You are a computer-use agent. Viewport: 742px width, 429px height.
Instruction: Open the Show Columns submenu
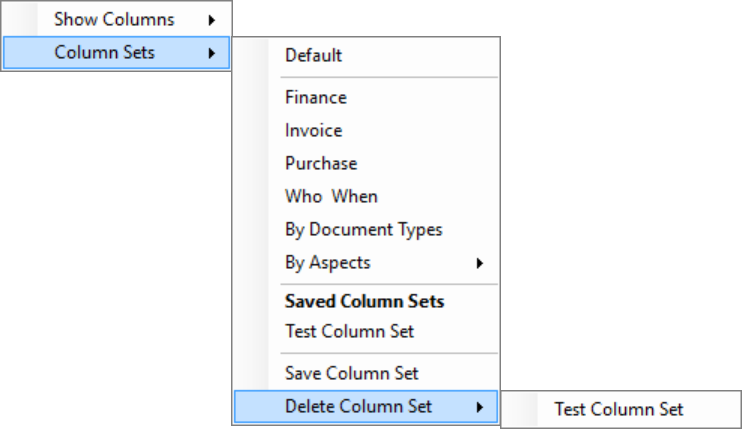[113, 19]
